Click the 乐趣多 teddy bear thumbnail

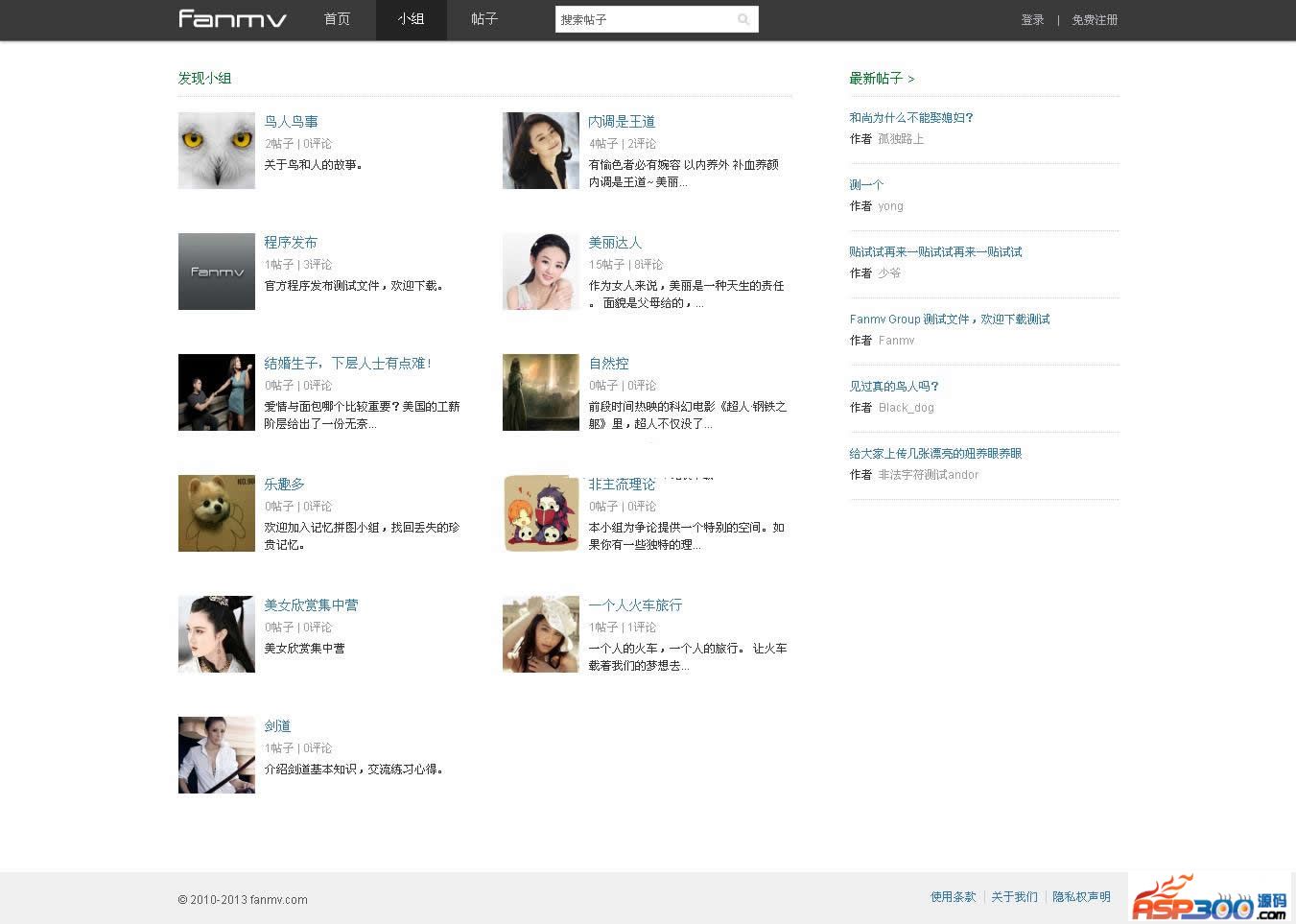(x=217, y=513)
